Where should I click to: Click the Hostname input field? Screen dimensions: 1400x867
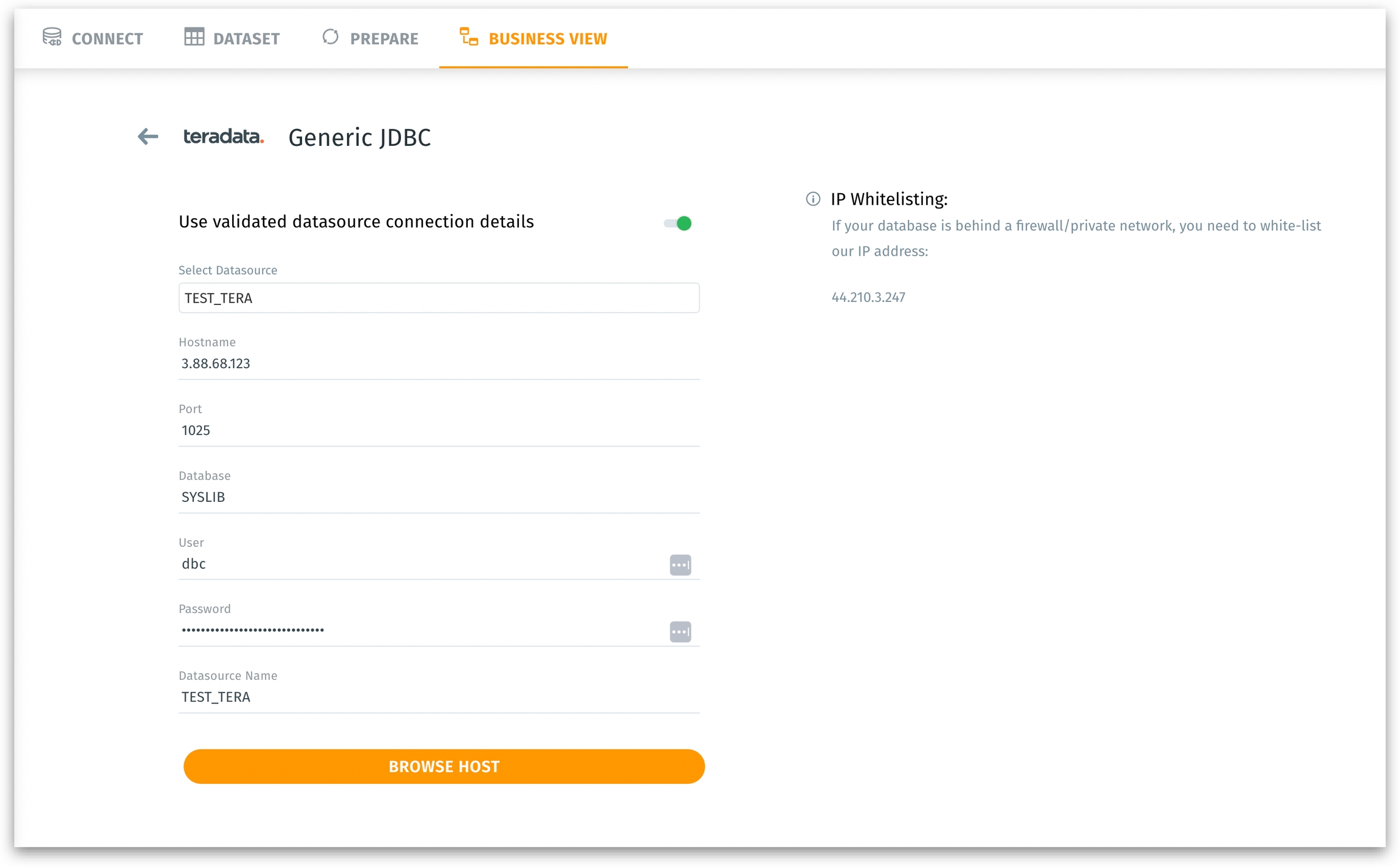(438, 364)
